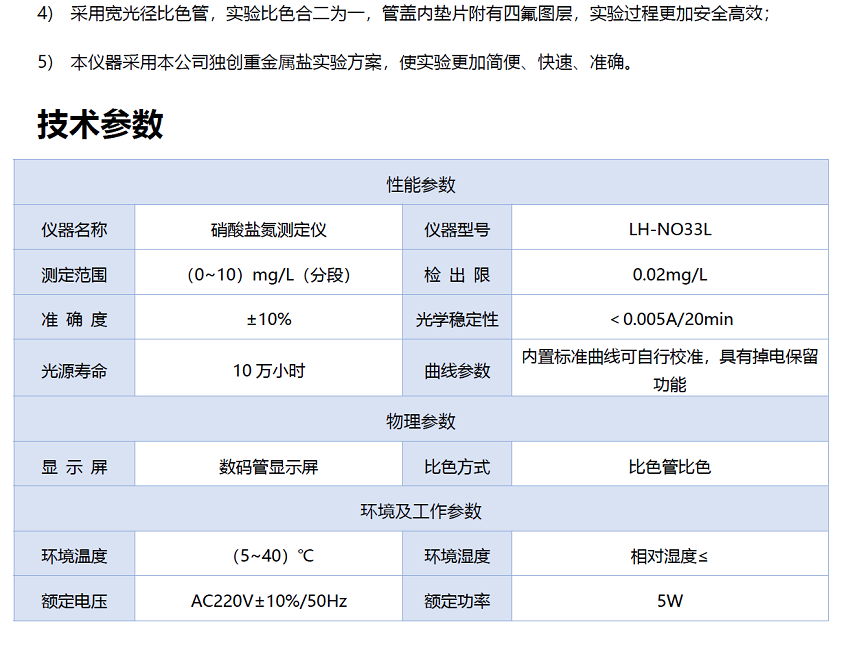Click the '10万小时' value cell
The width and height of the screenshot is (850, 648).
coord(268,368)
